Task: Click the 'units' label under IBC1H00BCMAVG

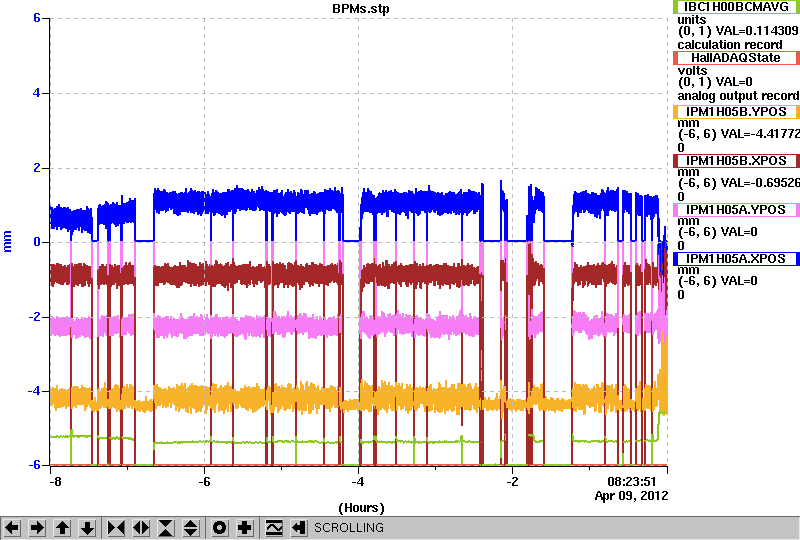Action: (691, 19)
